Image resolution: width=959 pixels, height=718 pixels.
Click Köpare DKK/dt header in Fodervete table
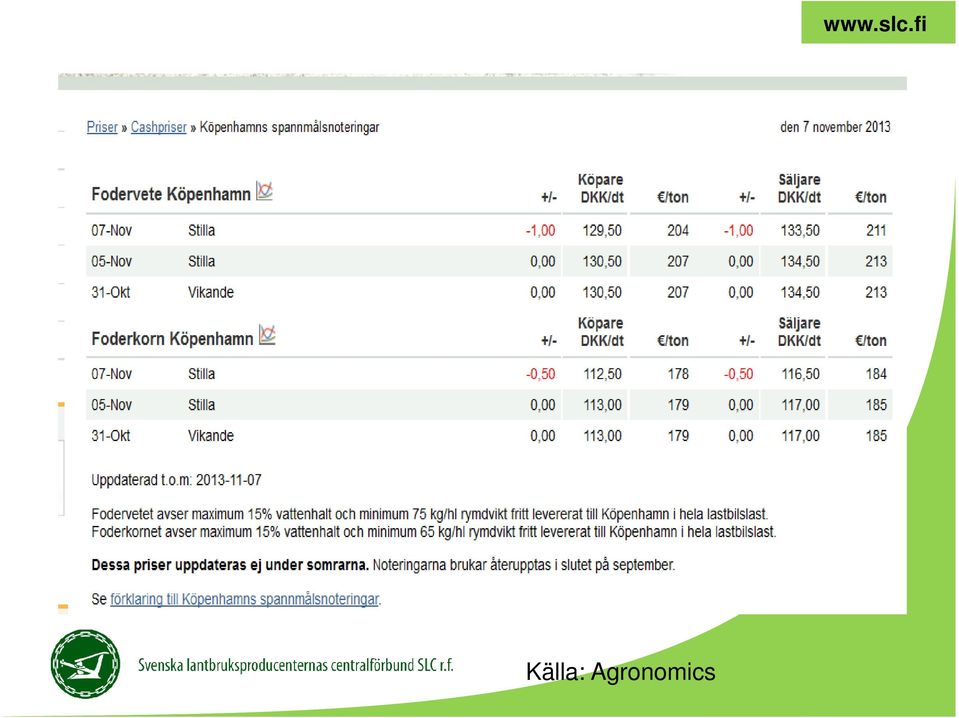[602, 188]
